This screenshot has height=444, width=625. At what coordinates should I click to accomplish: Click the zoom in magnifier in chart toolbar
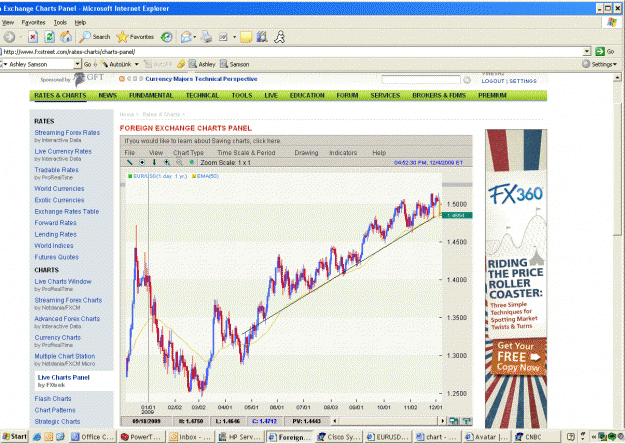tap(167, 162)
